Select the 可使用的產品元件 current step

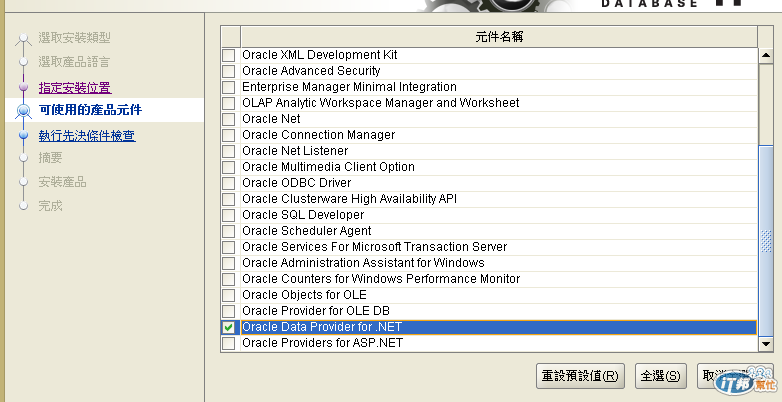click(90, 110)
